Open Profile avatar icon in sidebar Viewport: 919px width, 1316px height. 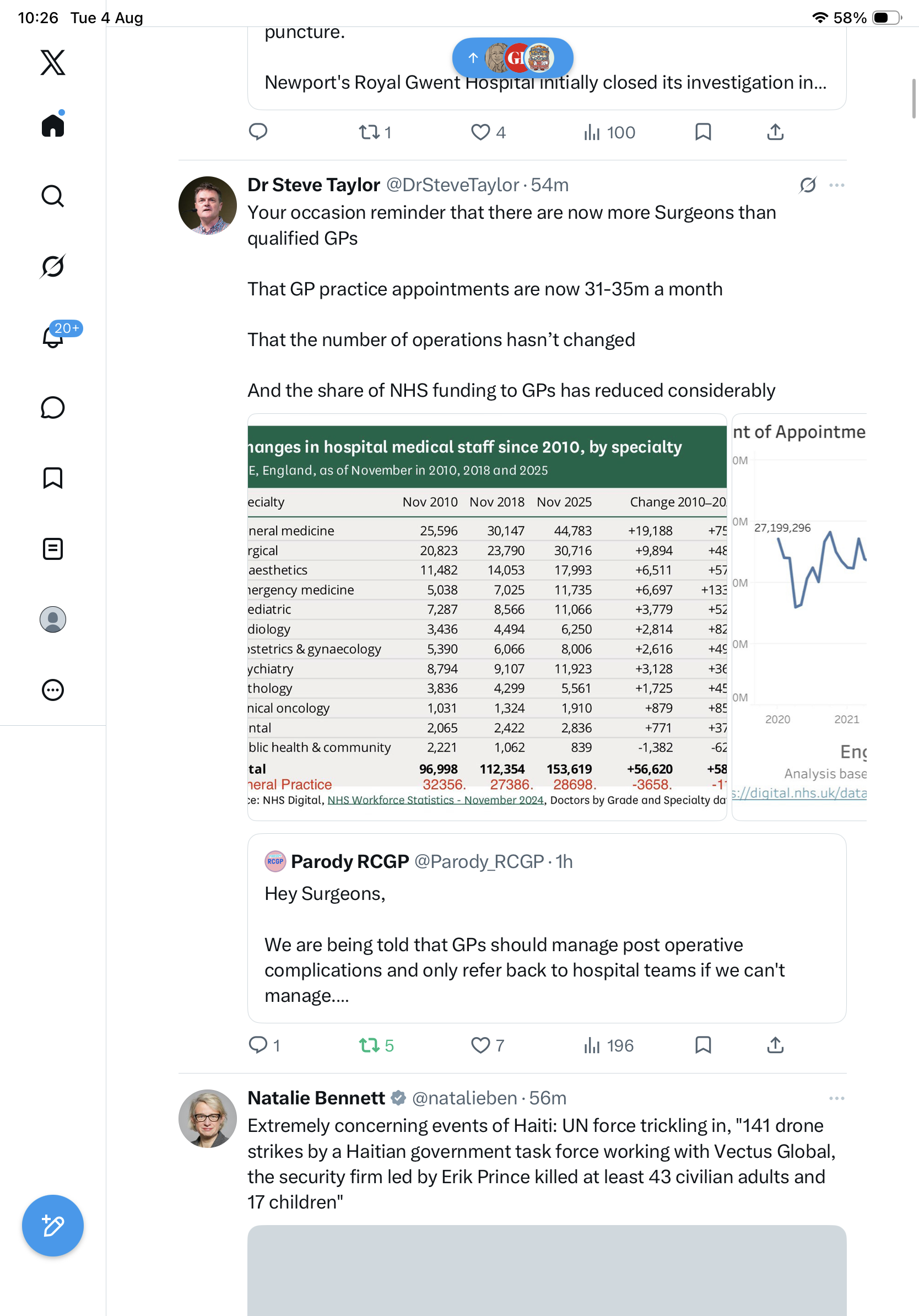53,619
